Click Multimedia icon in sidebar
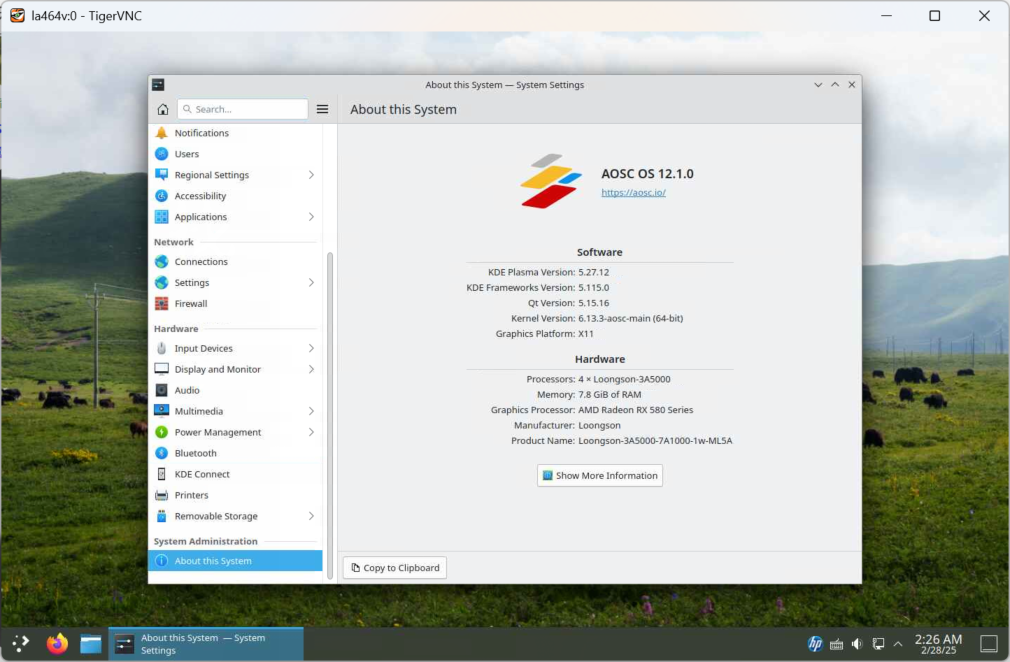 (x=162, y=411)
